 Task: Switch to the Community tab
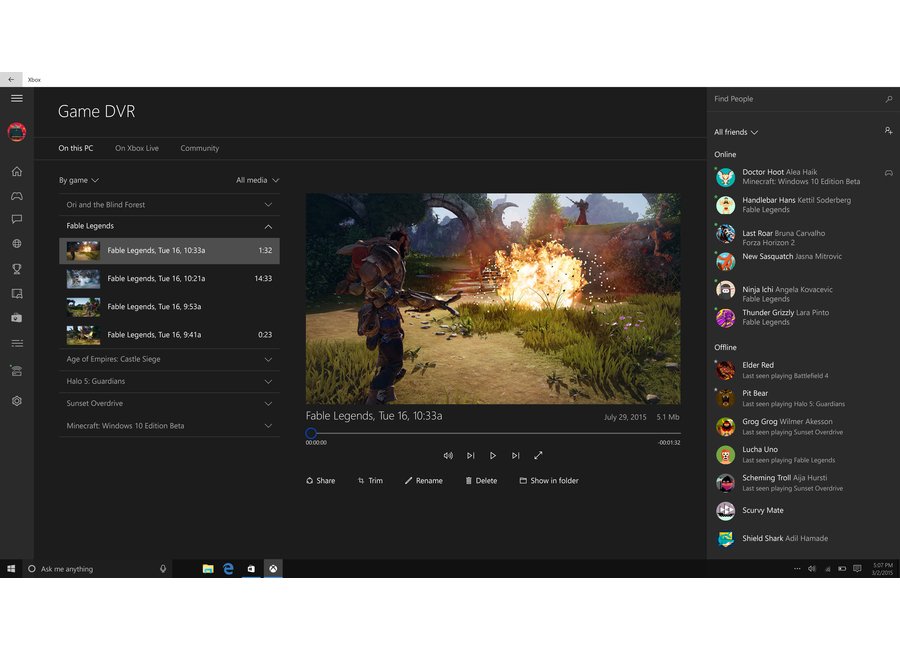coord(199,148)
